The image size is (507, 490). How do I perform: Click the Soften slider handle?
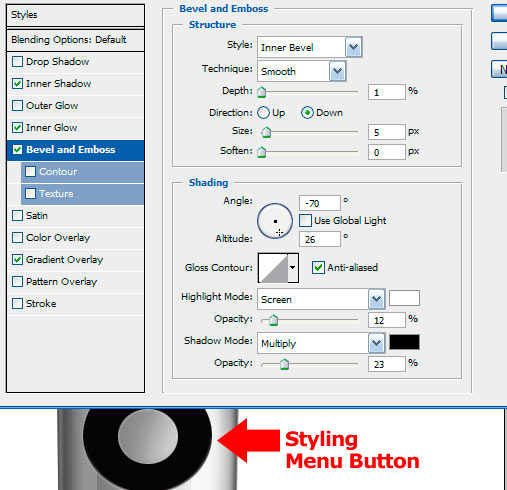point(262,152)
